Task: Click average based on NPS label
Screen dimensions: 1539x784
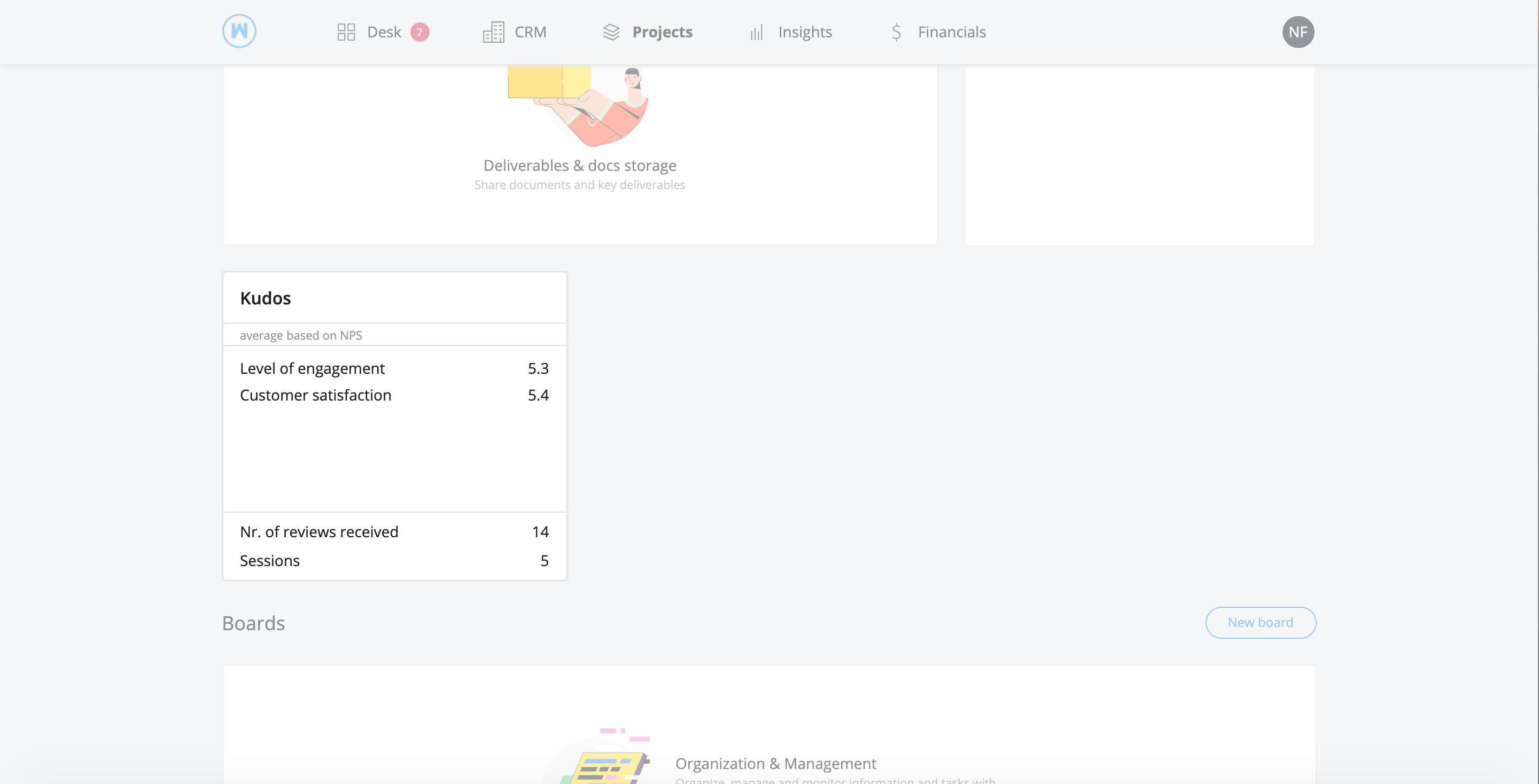Action: click(301, 335)
